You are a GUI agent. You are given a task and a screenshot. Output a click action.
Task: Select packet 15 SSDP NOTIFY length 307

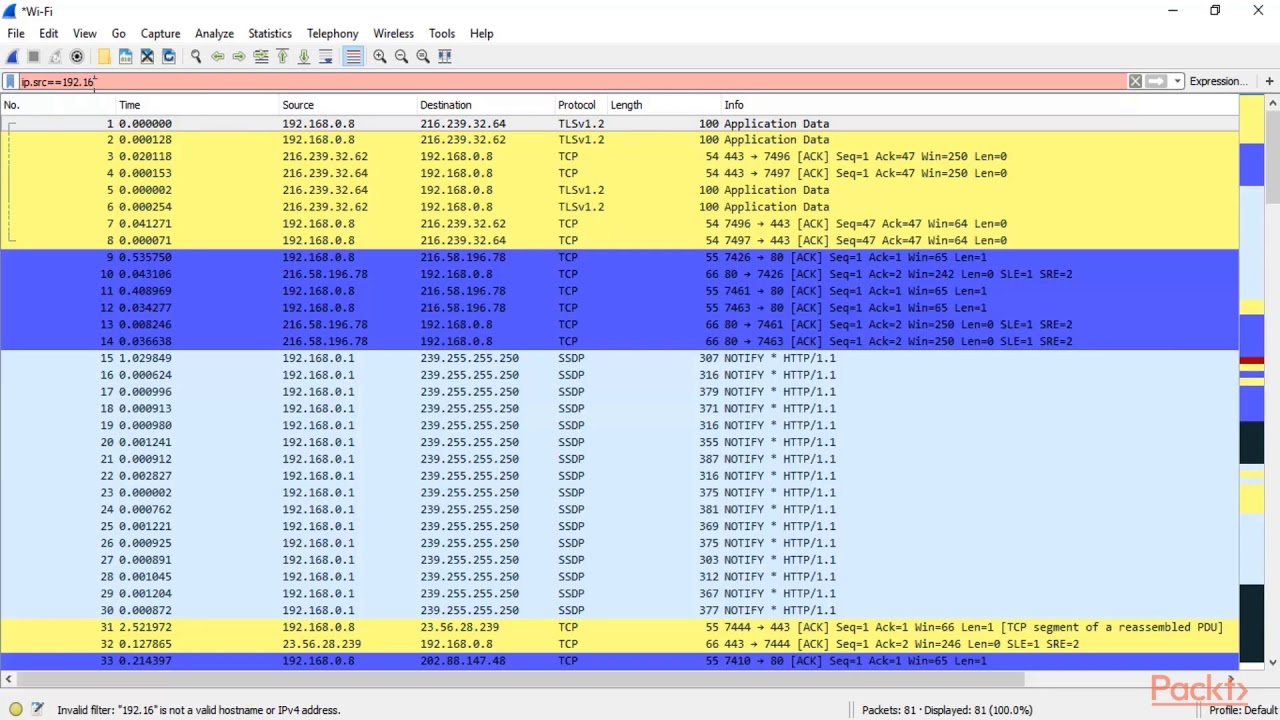tap(619, 358)
